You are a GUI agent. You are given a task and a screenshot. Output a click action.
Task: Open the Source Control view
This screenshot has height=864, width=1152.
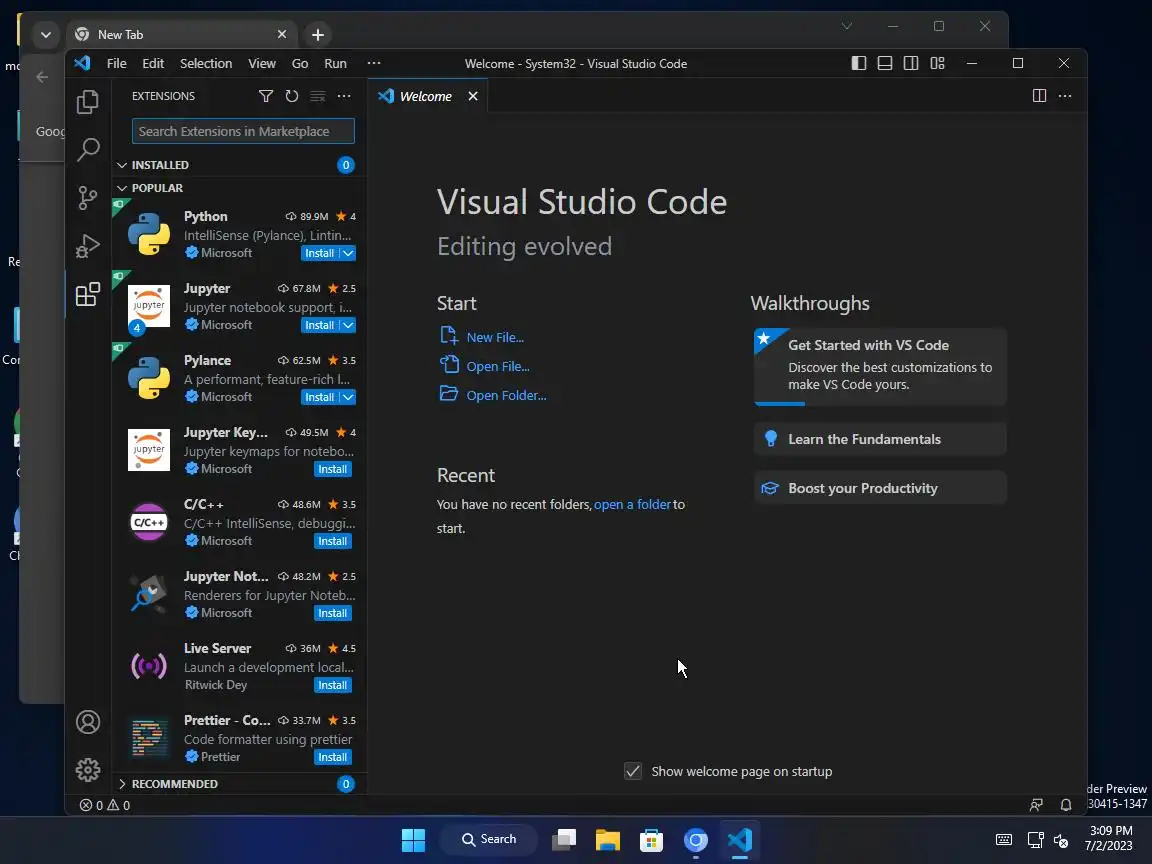(x=87, y=198)
